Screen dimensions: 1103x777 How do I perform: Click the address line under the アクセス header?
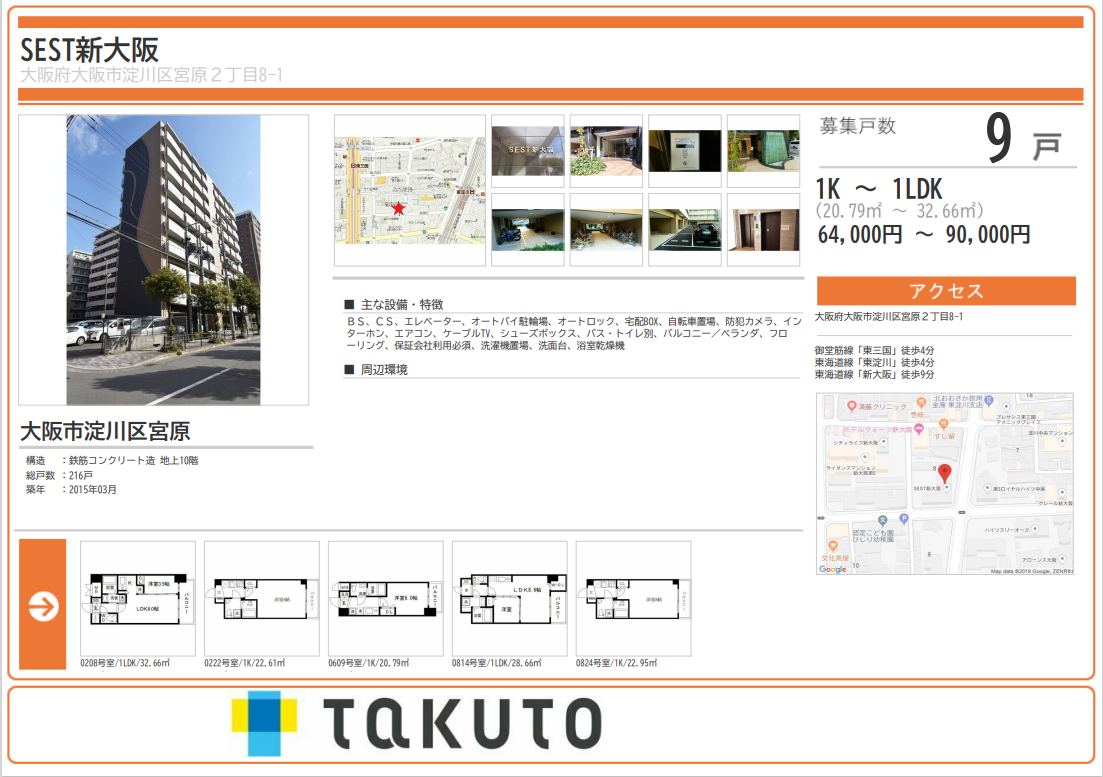[889, 317]
